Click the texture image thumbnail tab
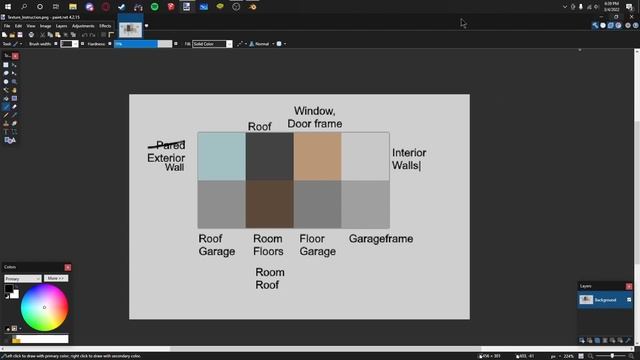This screenshot has width=640, height=360. (130, 29)
